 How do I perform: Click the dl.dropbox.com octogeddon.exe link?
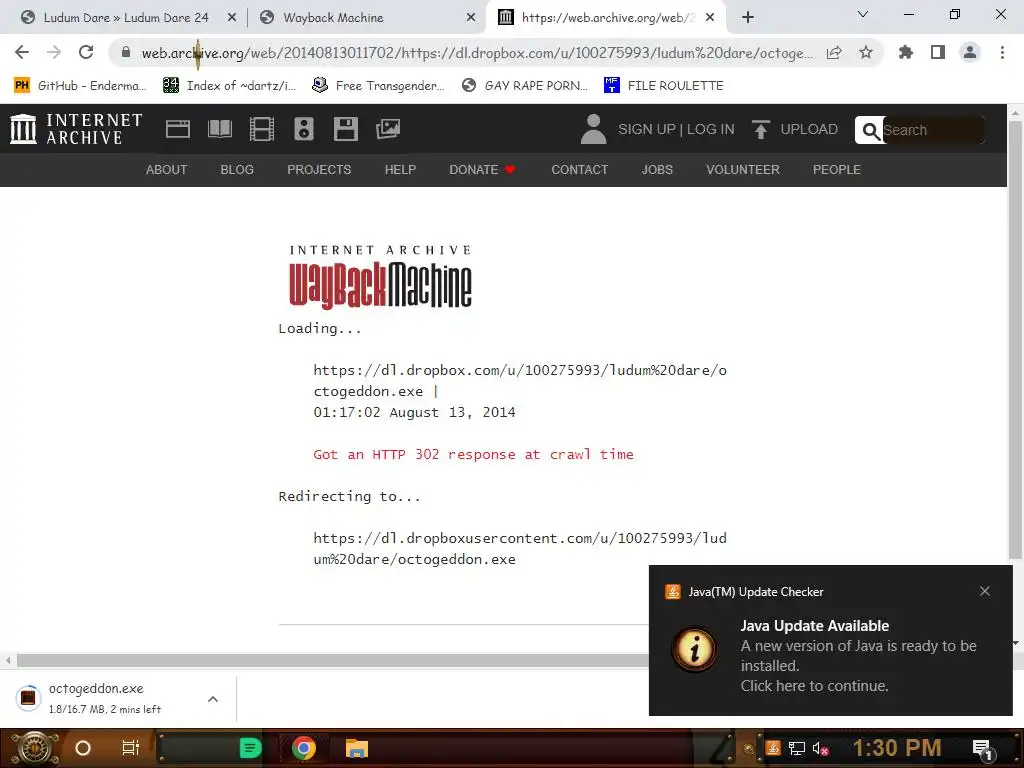tap(520, 381)
